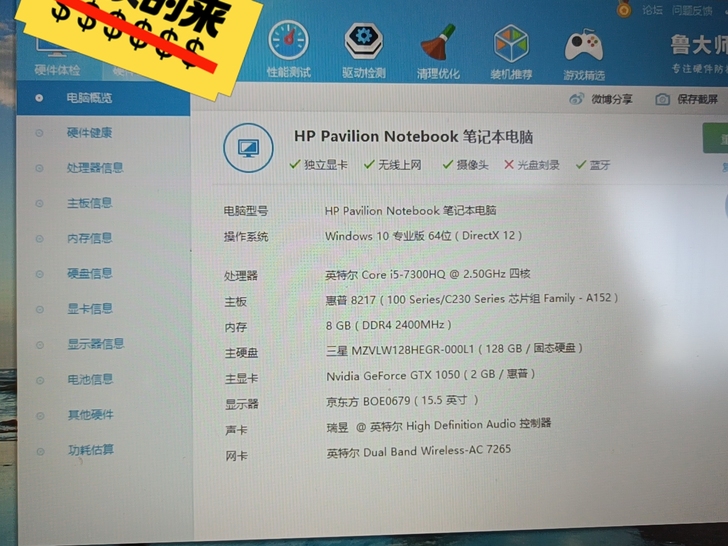
Task: Click the 主显卡 row label
Action: click(x=241, y=379)
